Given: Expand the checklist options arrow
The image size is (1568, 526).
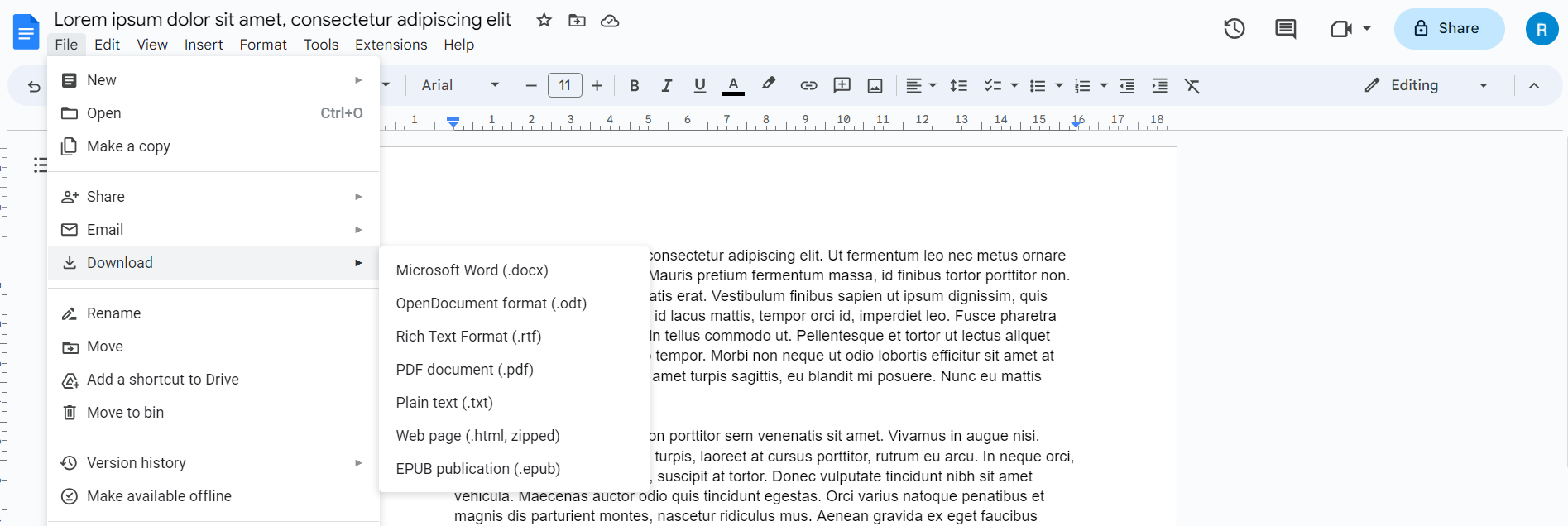Looking at the screenshot, I should pyautogui.click(x=1014, y=86).
